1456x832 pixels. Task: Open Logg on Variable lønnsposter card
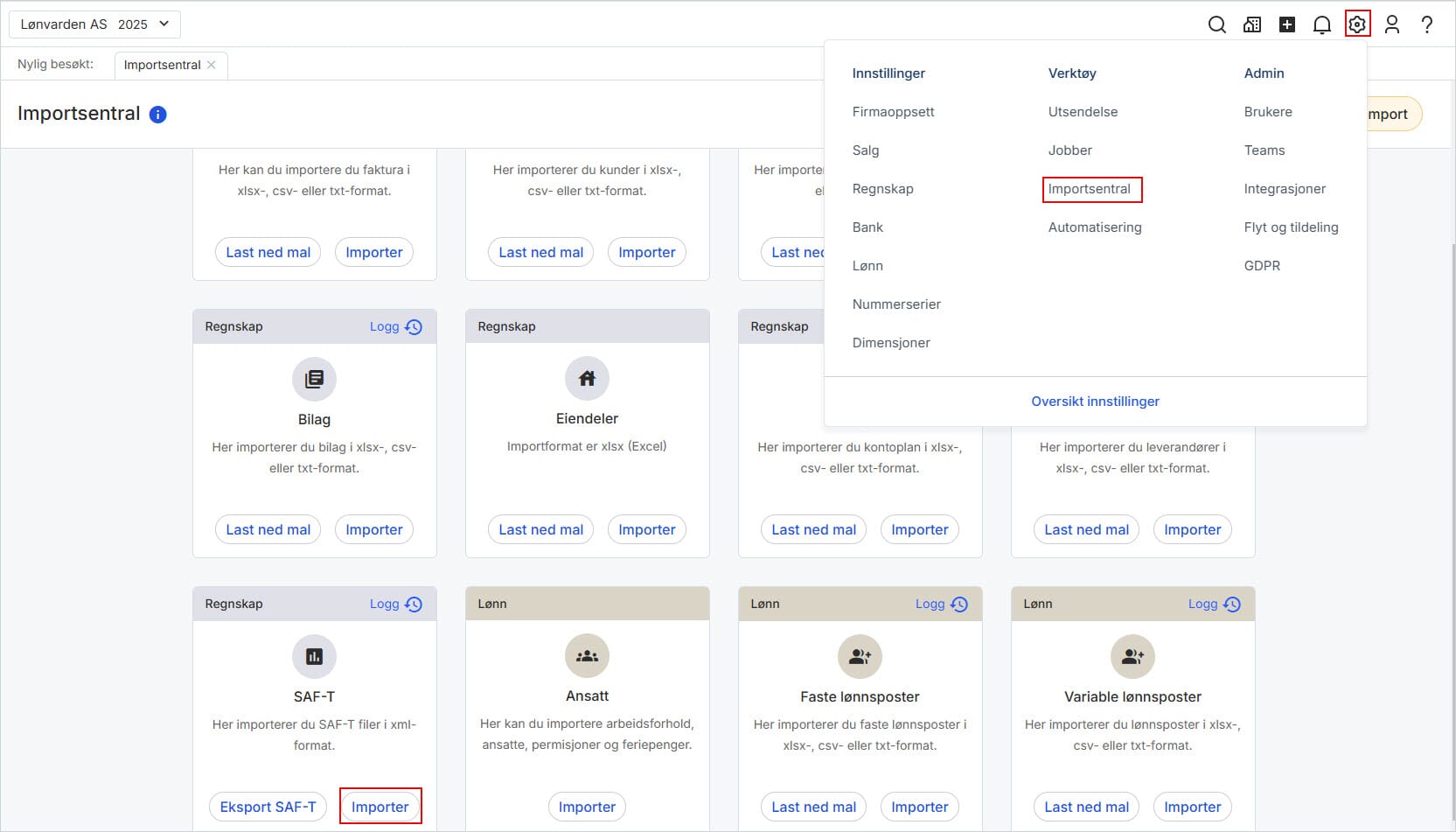pyautogui.click(x=1214, y=604)
